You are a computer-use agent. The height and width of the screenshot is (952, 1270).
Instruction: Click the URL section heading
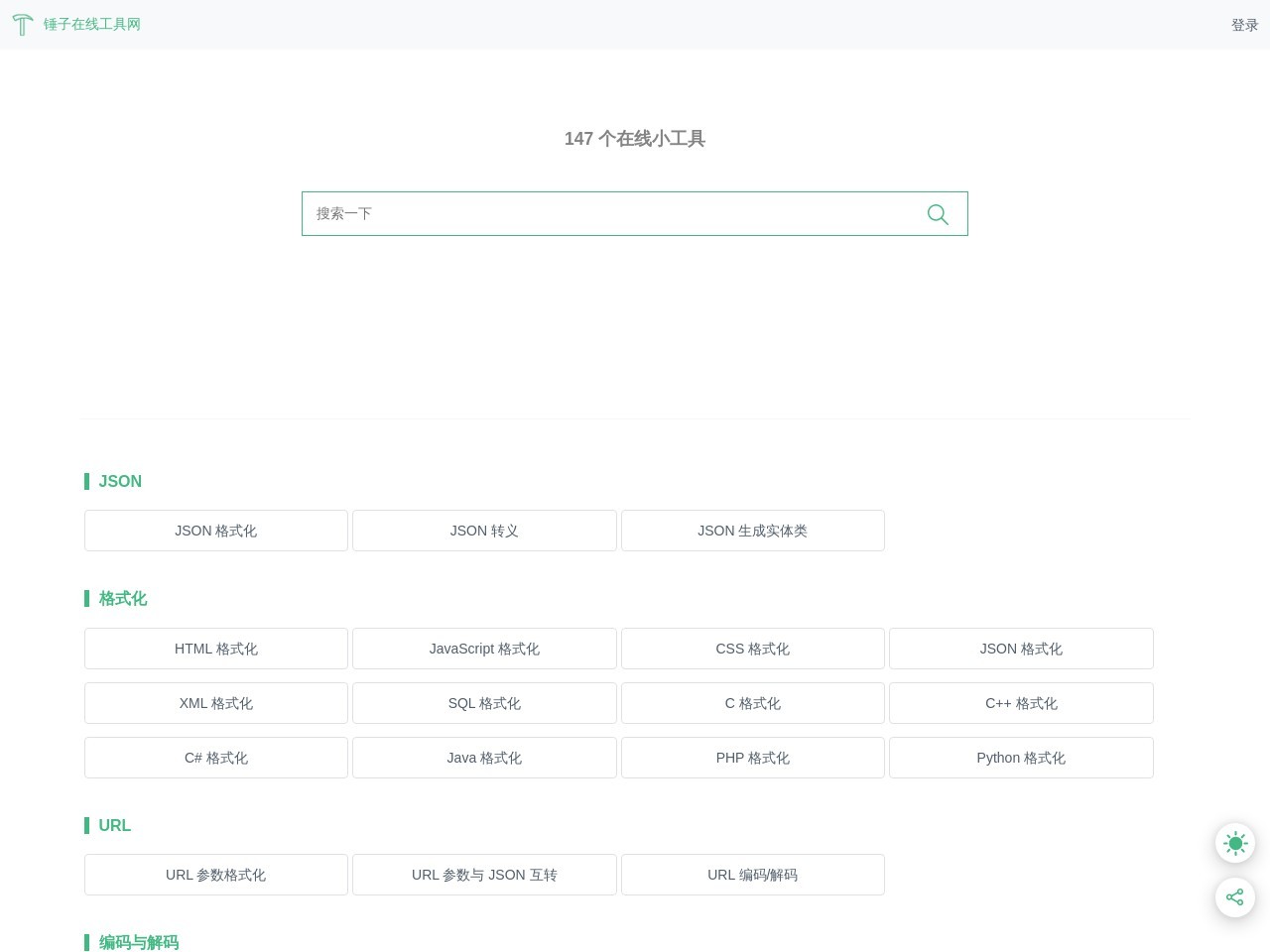pyautogui.click(x=115, y=825)
